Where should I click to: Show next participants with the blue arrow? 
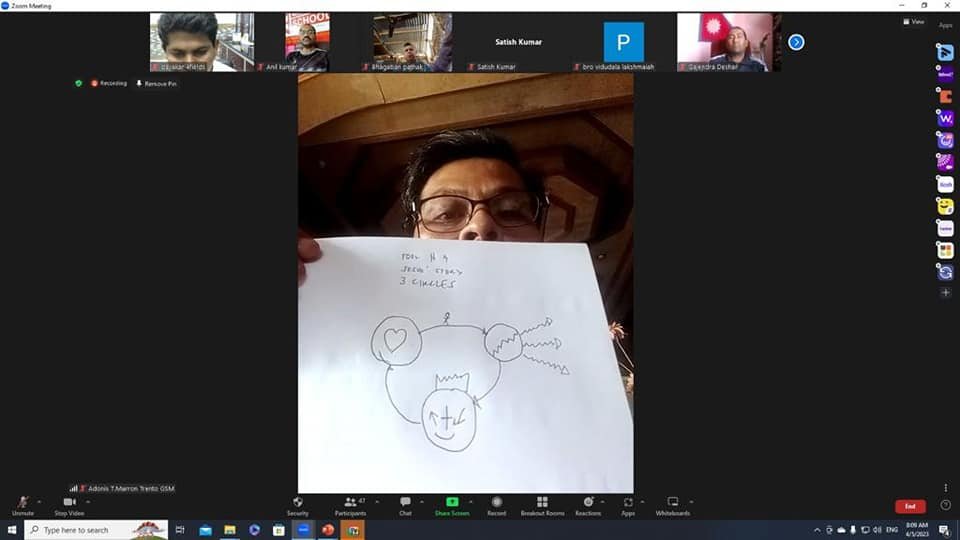pos(796,42)
